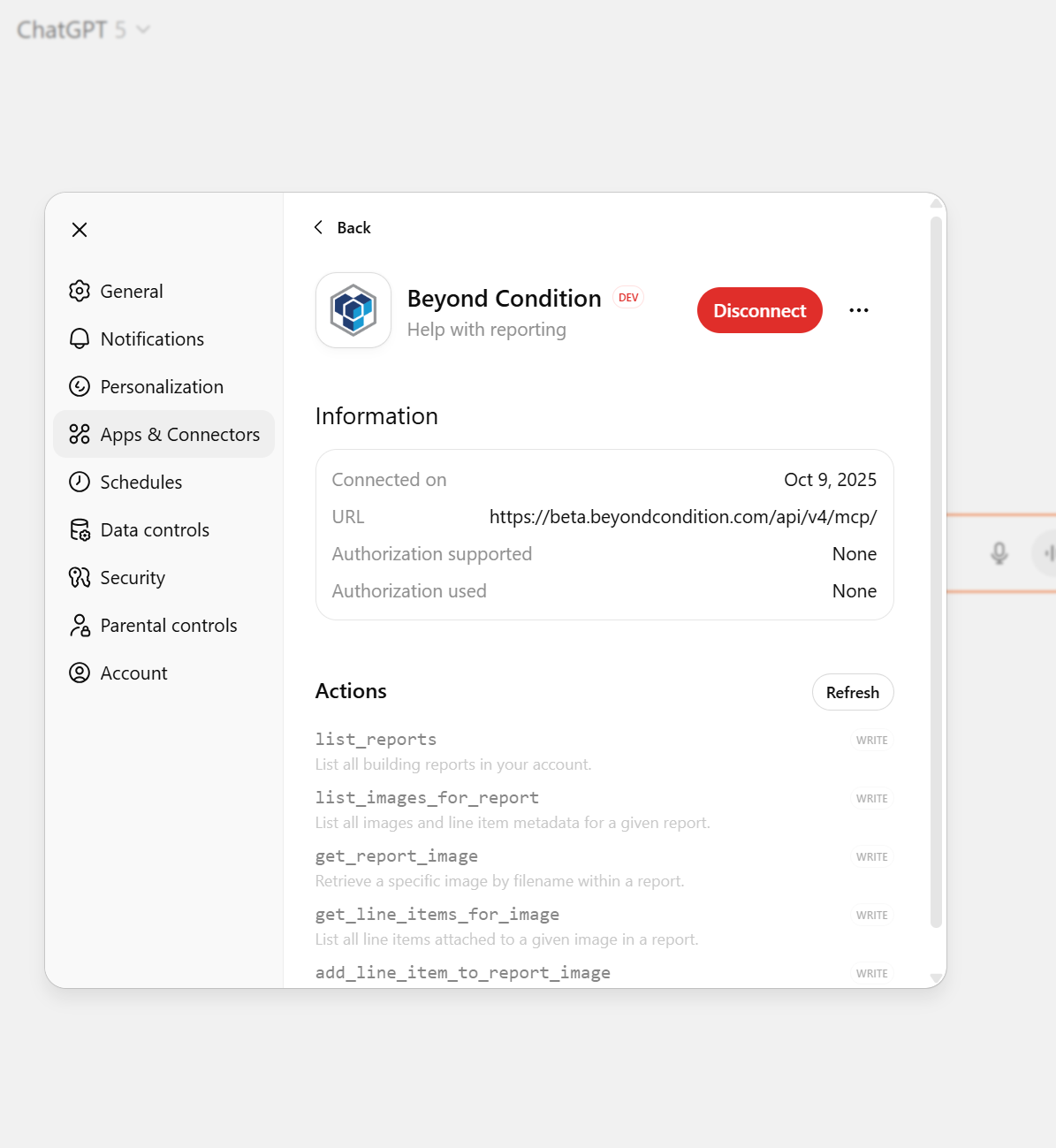Viewport: 1056px width, 1148px height.
Task: Click the Personalization icon in the sidebar
Action: click(x=80, y=386)
